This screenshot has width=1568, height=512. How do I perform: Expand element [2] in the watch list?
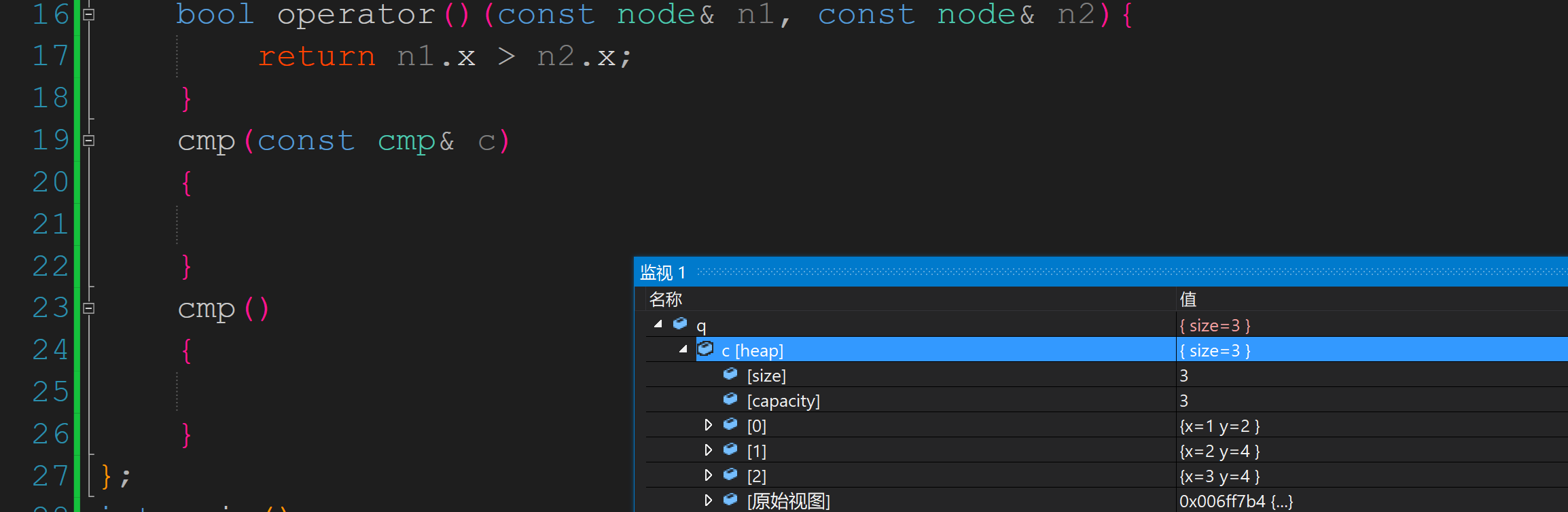point(708,475)
